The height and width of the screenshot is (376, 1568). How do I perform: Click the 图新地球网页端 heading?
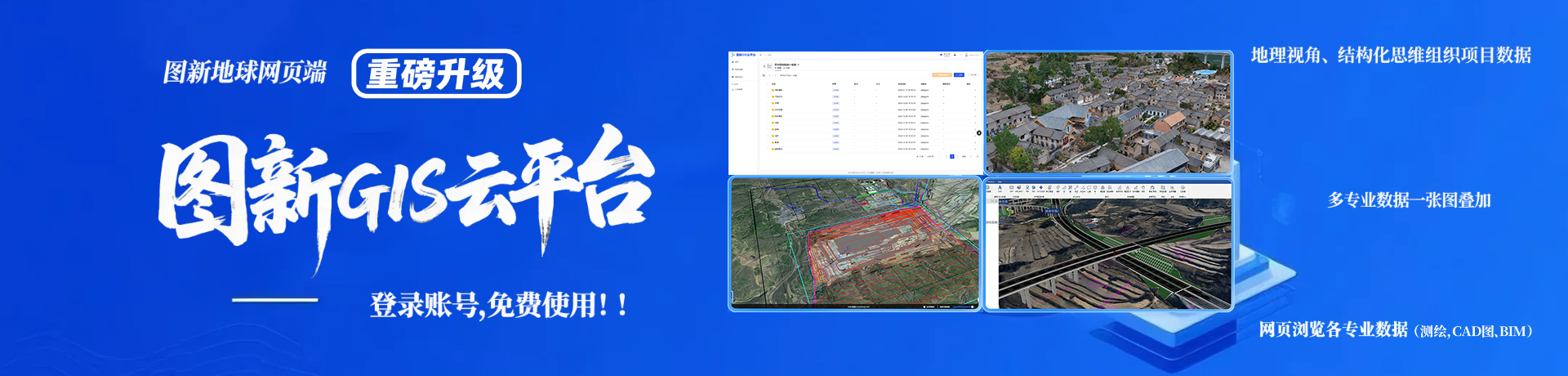click(244, 72)
